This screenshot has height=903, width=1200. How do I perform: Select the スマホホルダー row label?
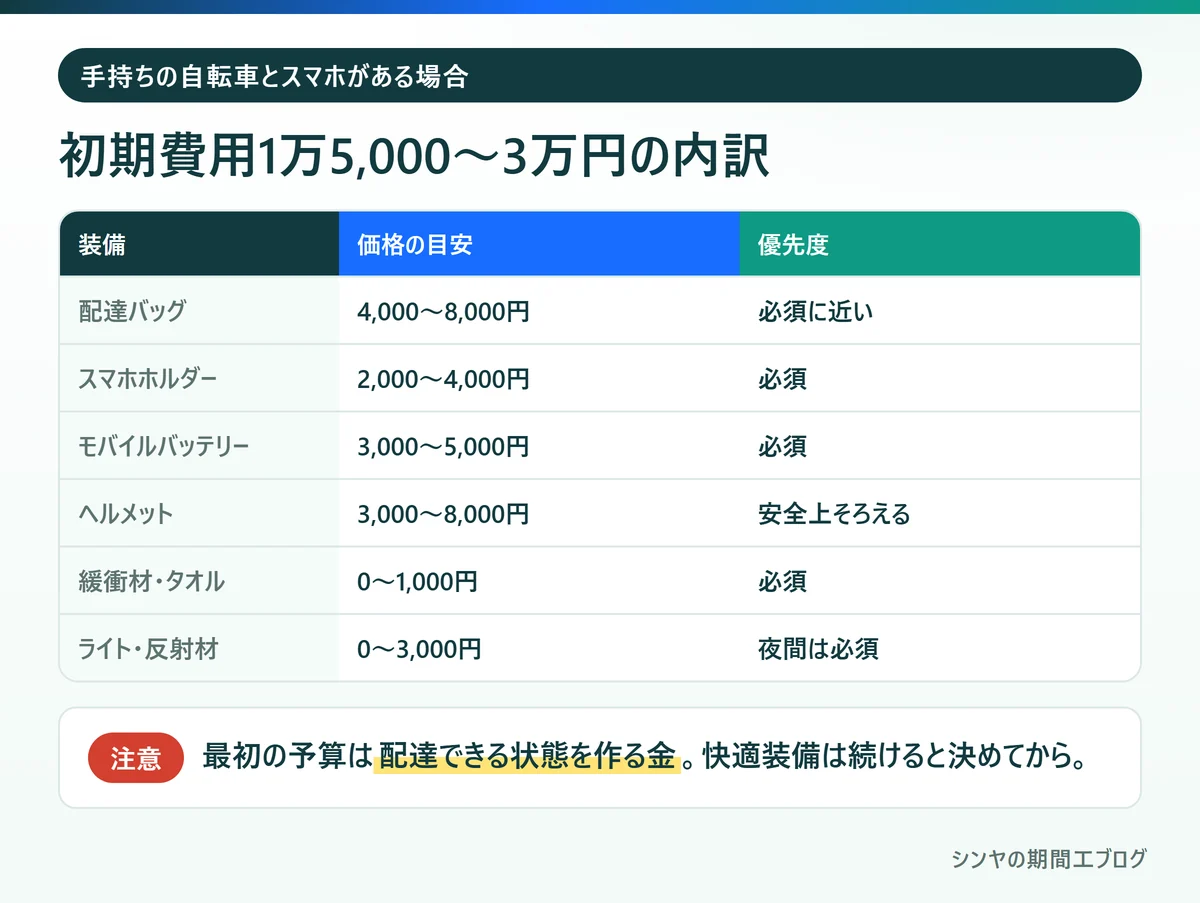(x=147, y=379)
